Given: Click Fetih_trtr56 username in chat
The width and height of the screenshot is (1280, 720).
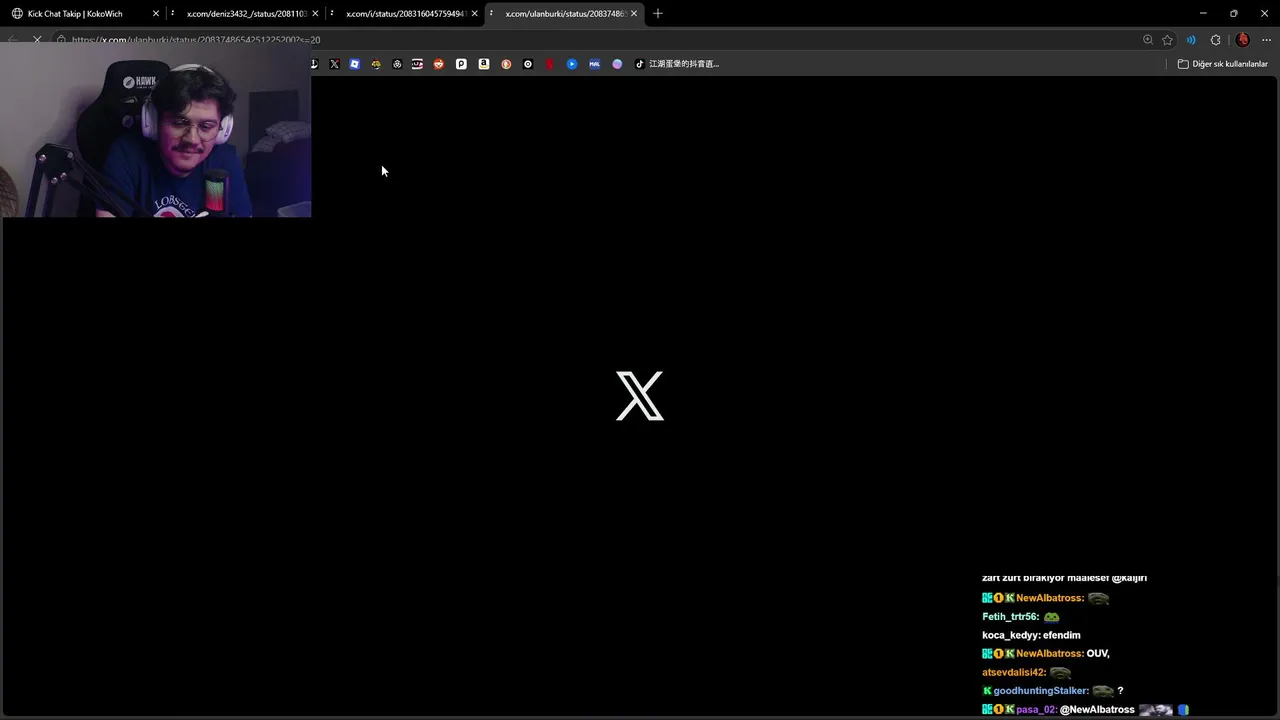Looking at the screenshot, I should (x=1010, y=617).
